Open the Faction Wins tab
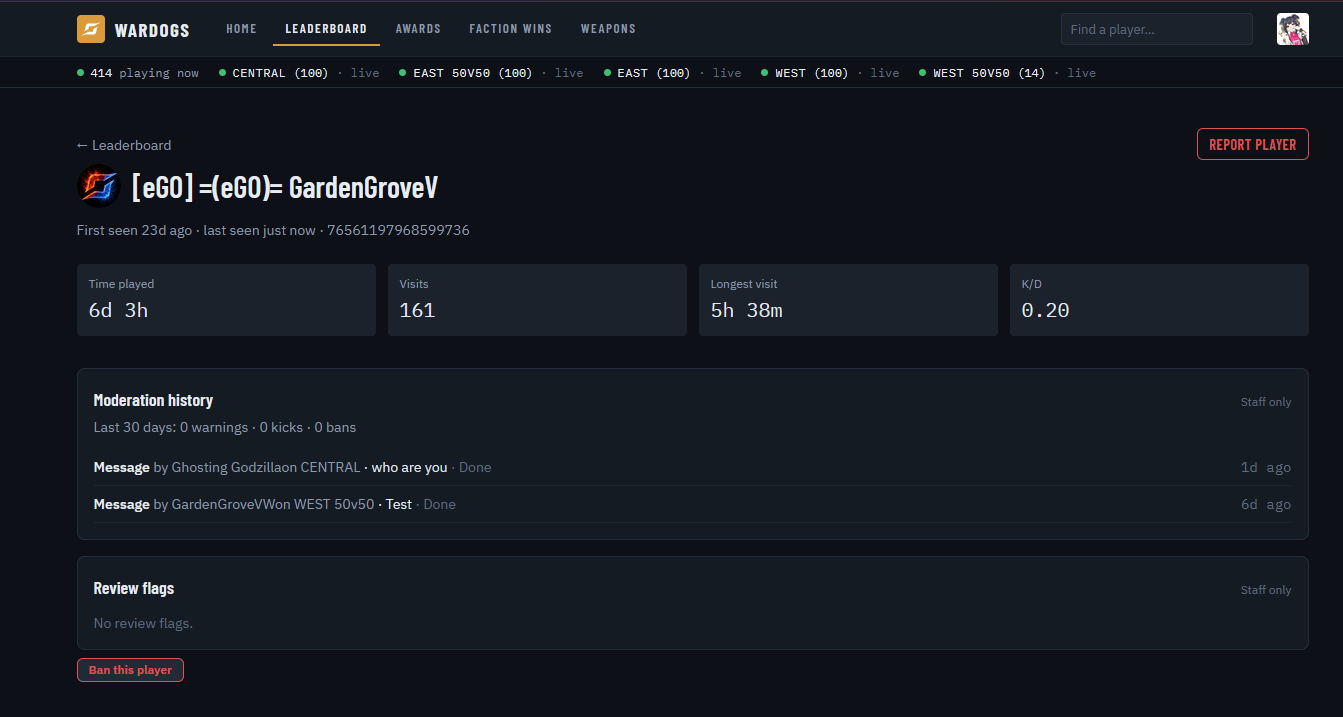Viewport: 1343px width, 717px height. [x=510, y=29]
